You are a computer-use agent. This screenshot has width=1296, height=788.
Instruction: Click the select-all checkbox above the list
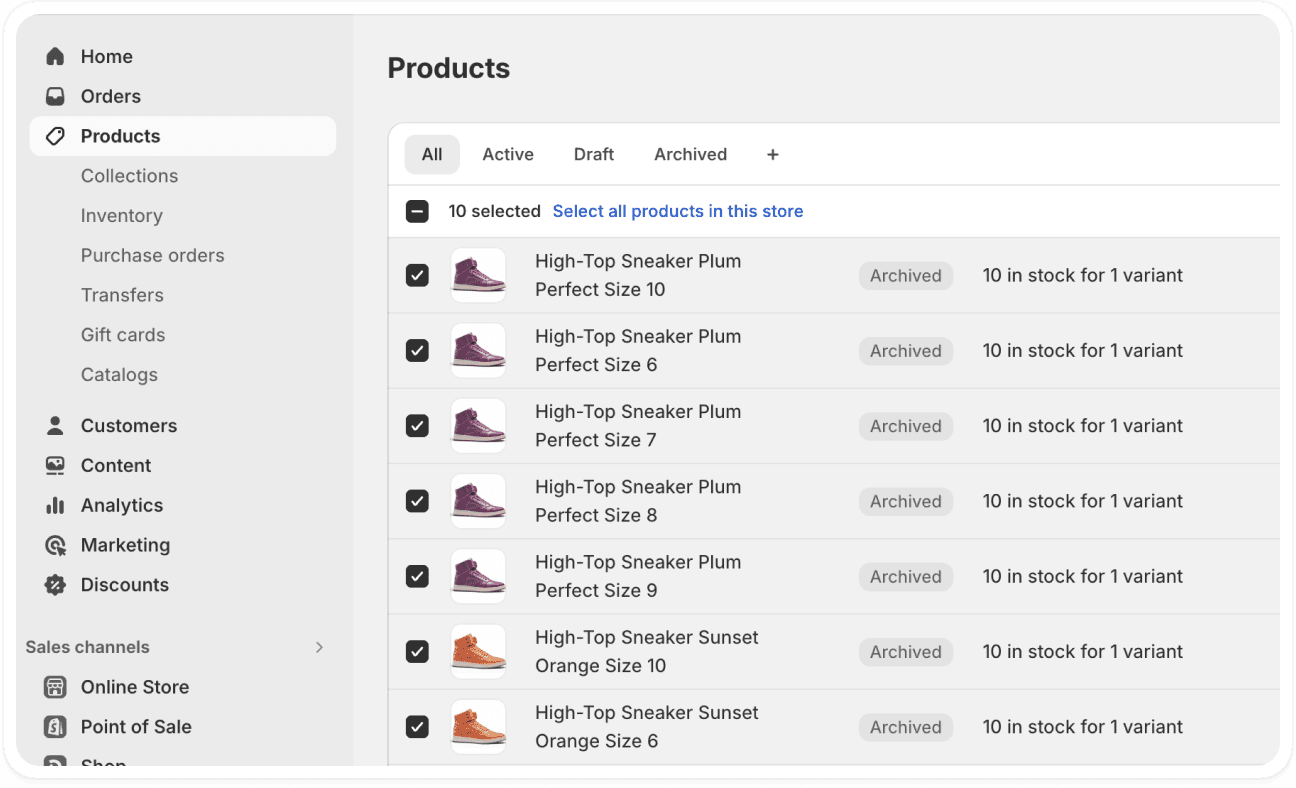click(417, 211)
